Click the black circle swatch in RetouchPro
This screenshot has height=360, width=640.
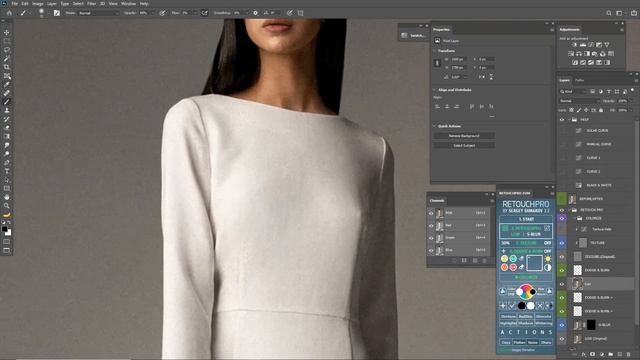point(521,305)
